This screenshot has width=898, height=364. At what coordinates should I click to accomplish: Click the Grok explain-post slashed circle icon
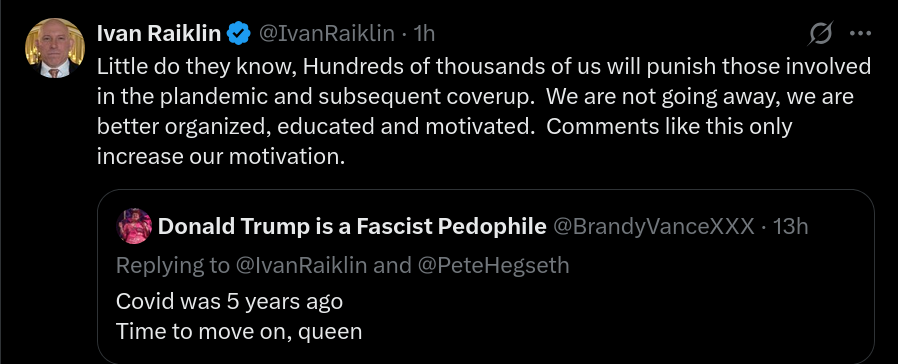[820, 34]
